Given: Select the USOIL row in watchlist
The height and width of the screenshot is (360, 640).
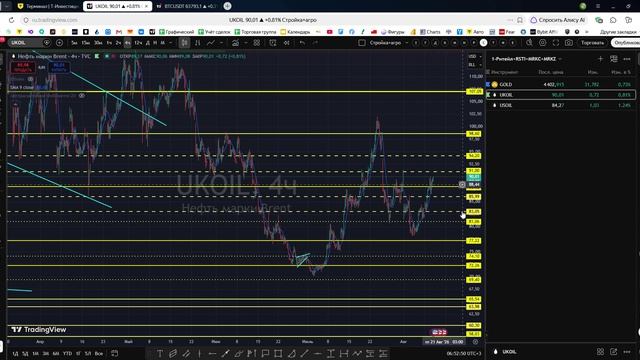Looking at the screenshot, I should (561, 105).
